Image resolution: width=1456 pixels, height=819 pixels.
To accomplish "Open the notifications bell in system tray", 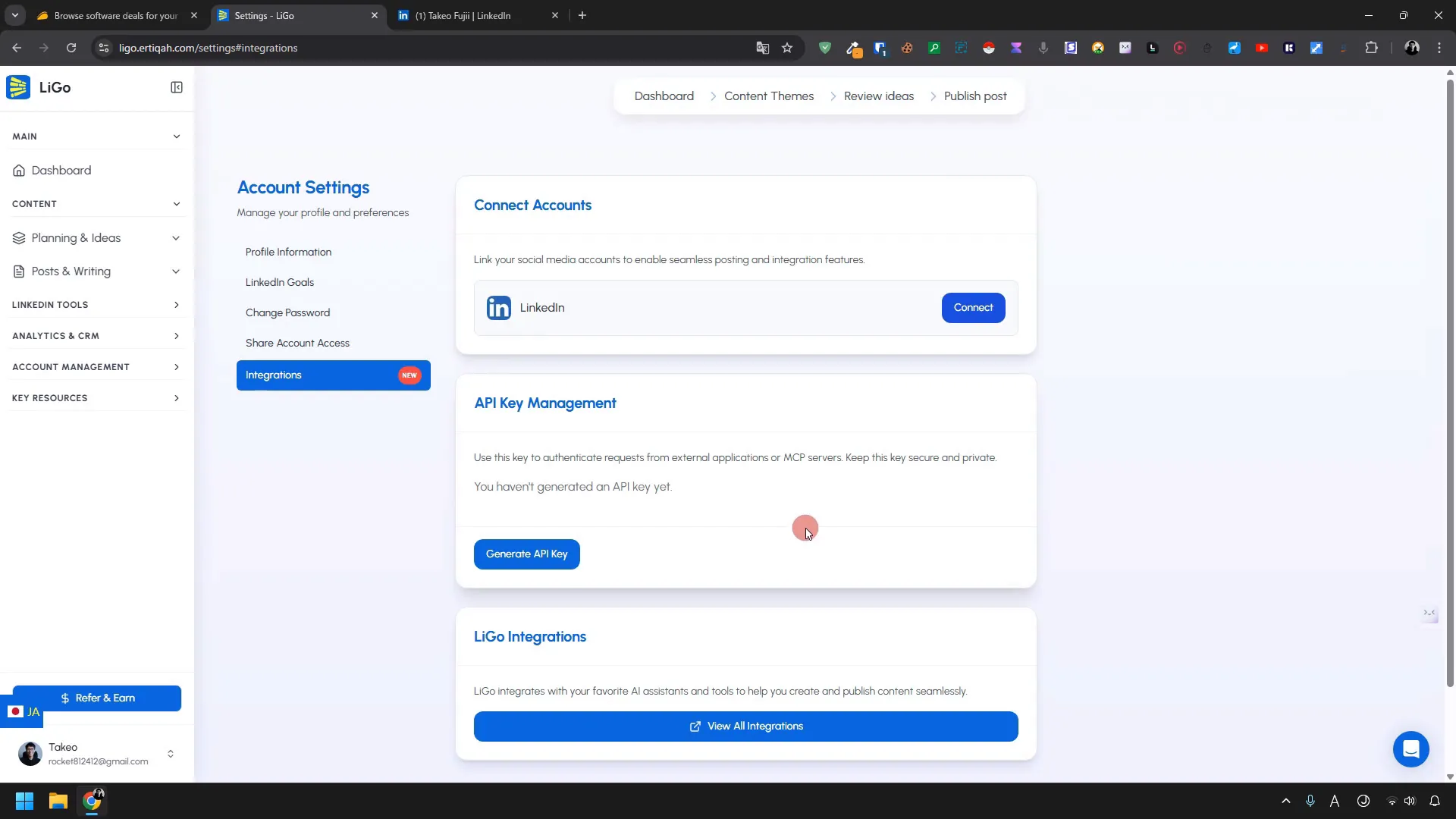I will [x=1435, y=801].
